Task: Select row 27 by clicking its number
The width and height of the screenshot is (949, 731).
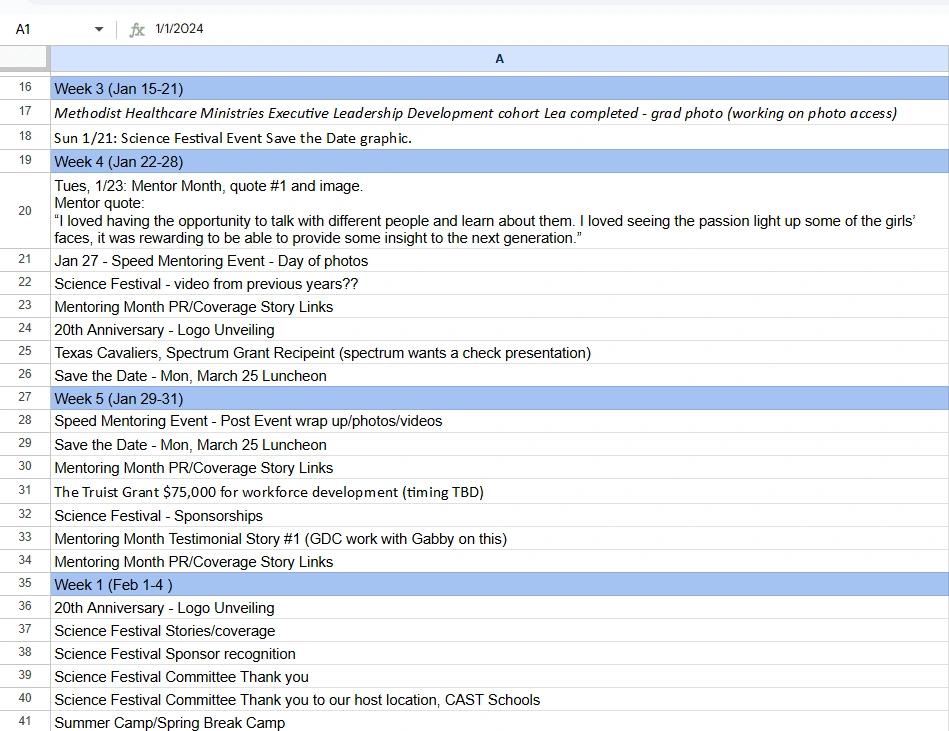Action: click(25, 398)
